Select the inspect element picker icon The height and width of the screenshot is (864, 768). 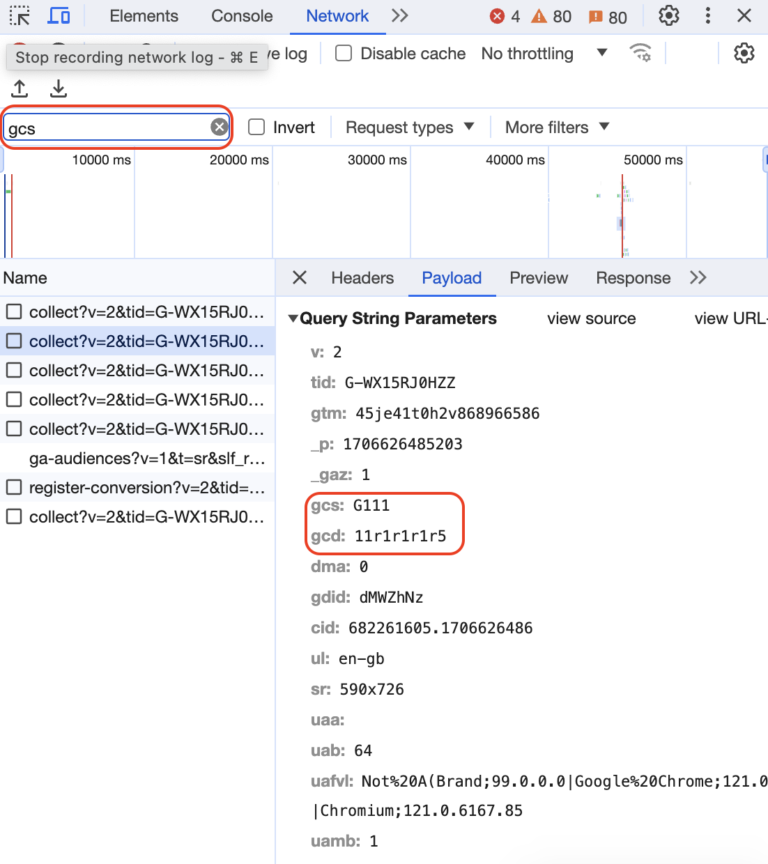(20, 16)
